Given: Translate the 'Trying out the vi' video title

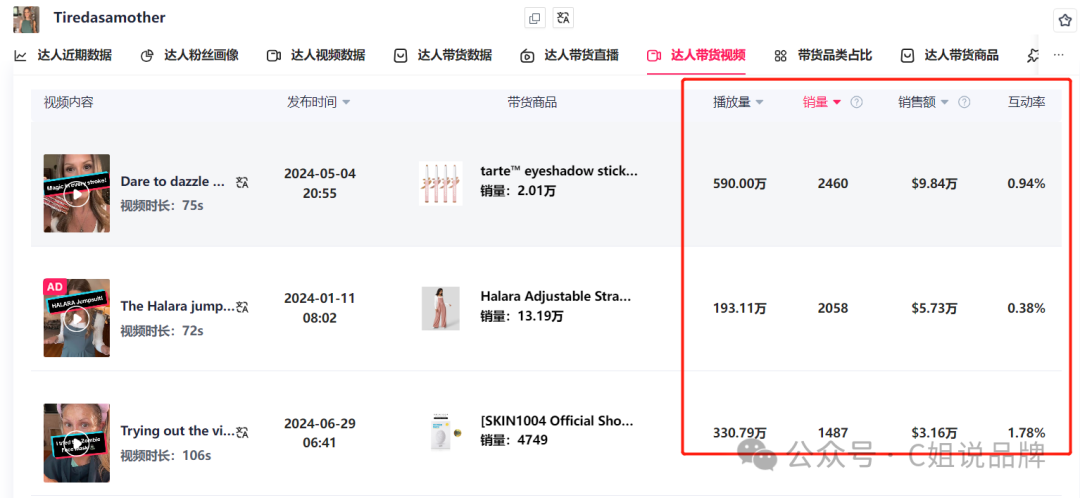Looking at the screenshot, I should [242, 432].
